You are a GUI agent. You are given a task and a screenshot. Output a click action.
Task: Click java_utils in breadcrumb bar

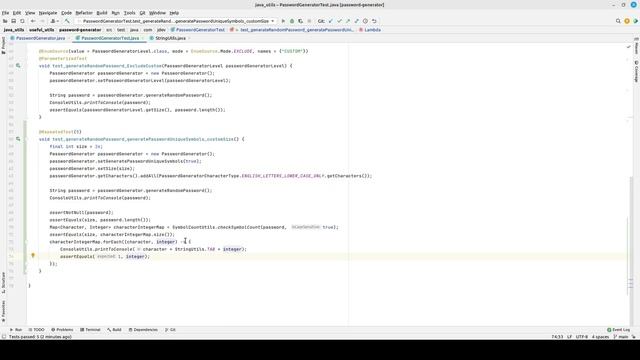[x=14, y=30]
